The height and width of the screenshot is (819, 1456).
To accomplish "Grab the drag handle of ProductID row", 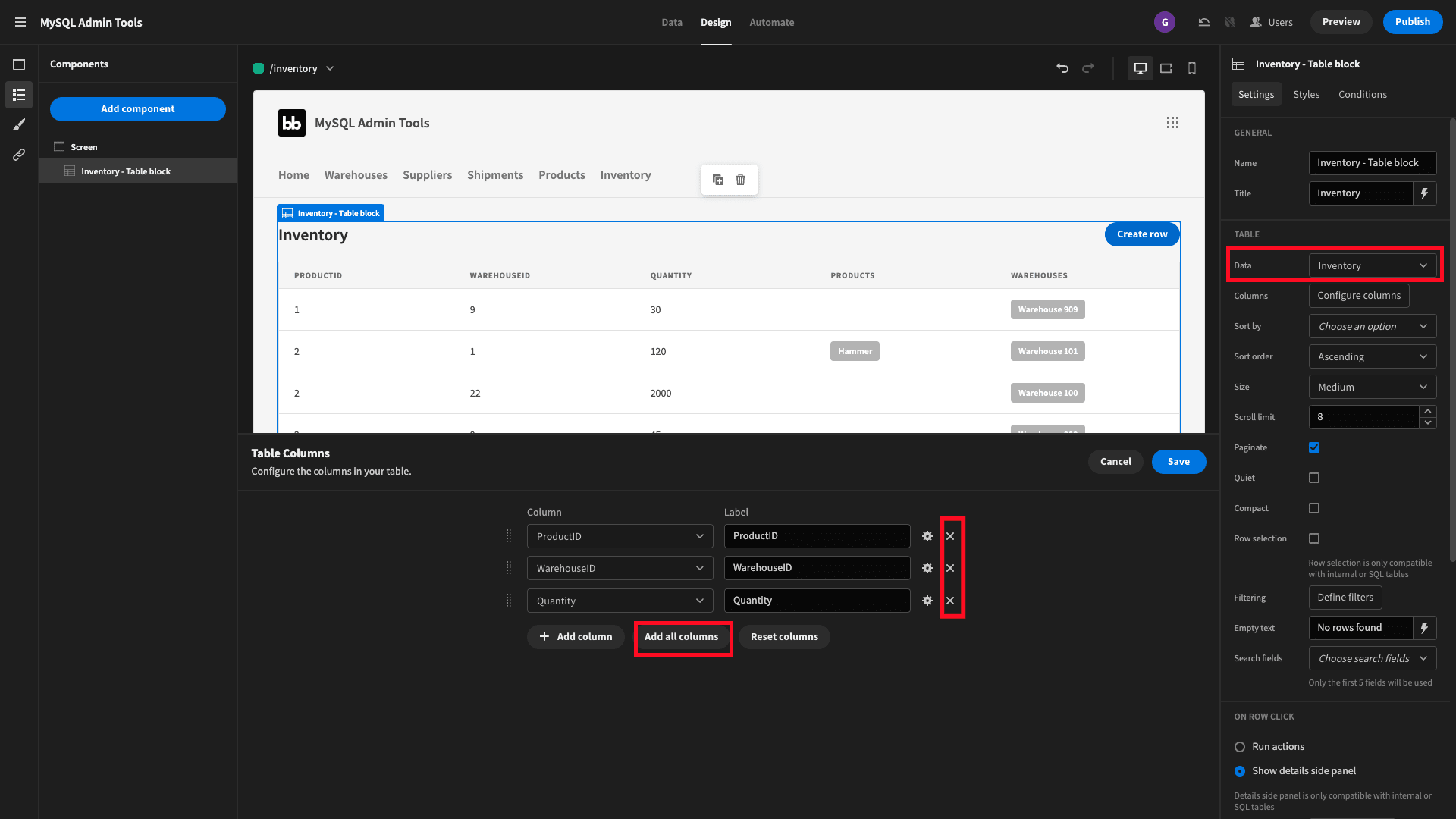I will (x=509, y=536).
